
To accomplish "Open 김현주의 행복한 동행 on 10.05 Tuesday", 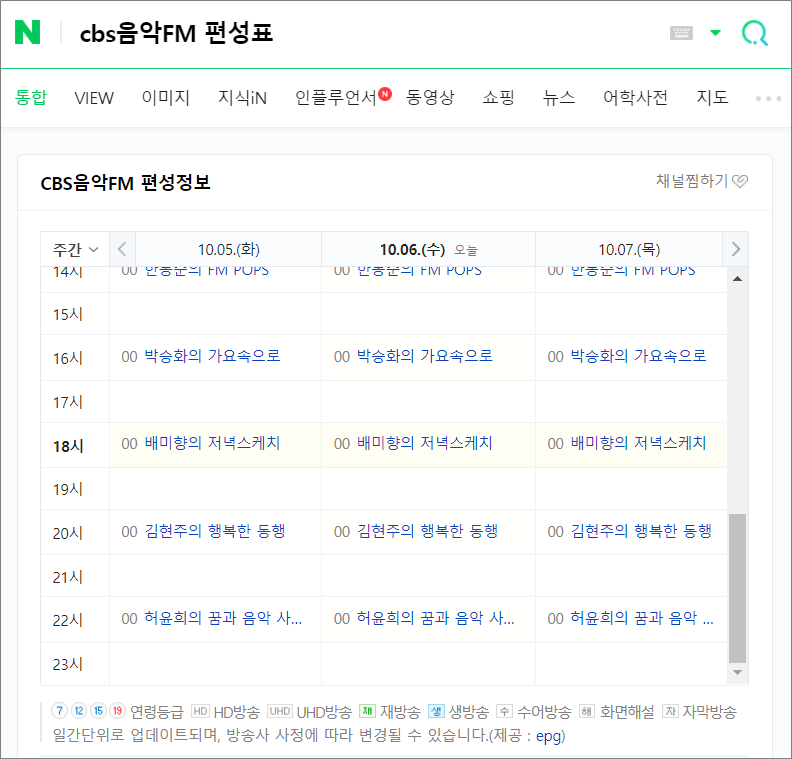I will point(215,531).
